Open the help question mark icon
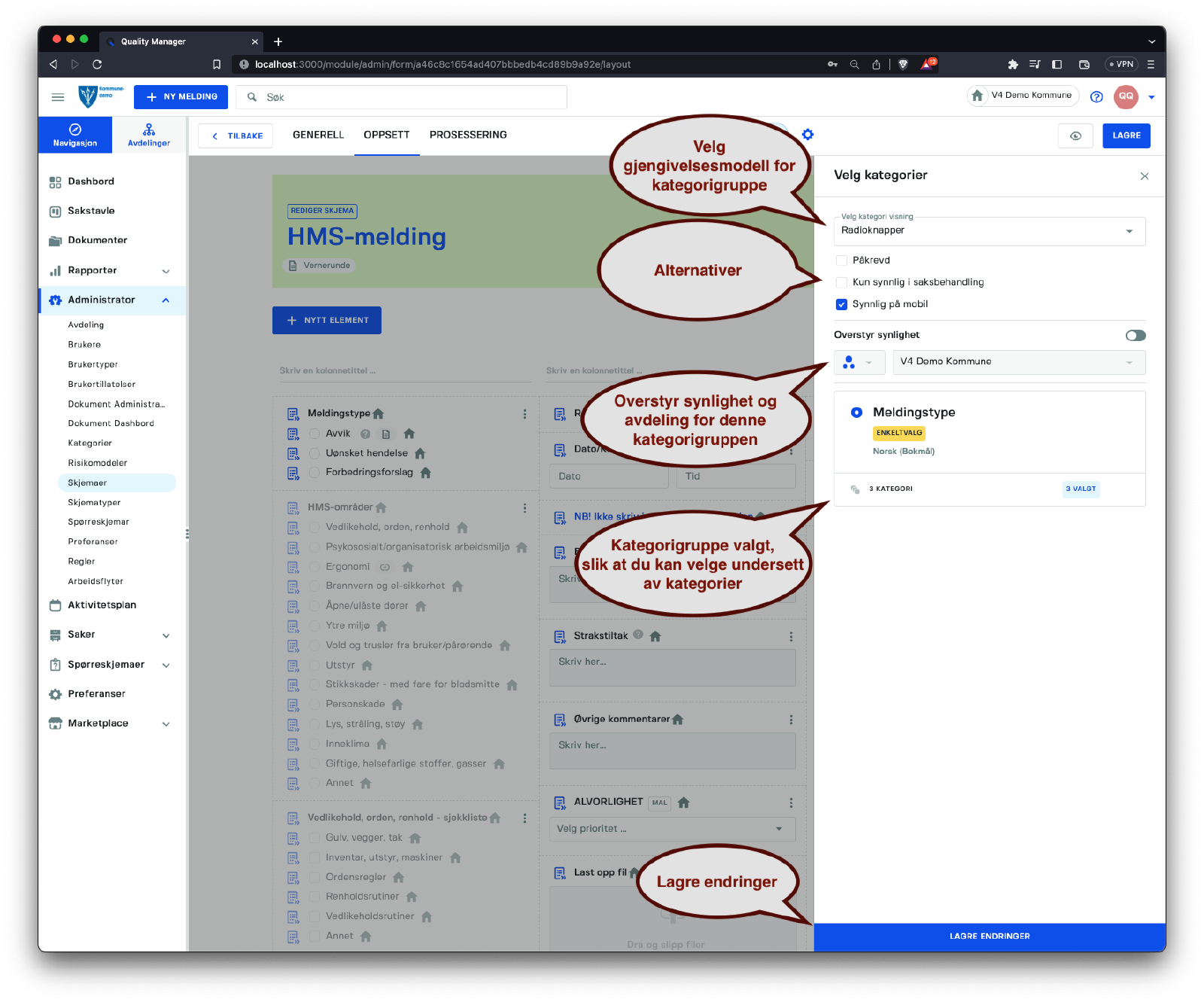 pyautogui.click(x=1096, y=96)
